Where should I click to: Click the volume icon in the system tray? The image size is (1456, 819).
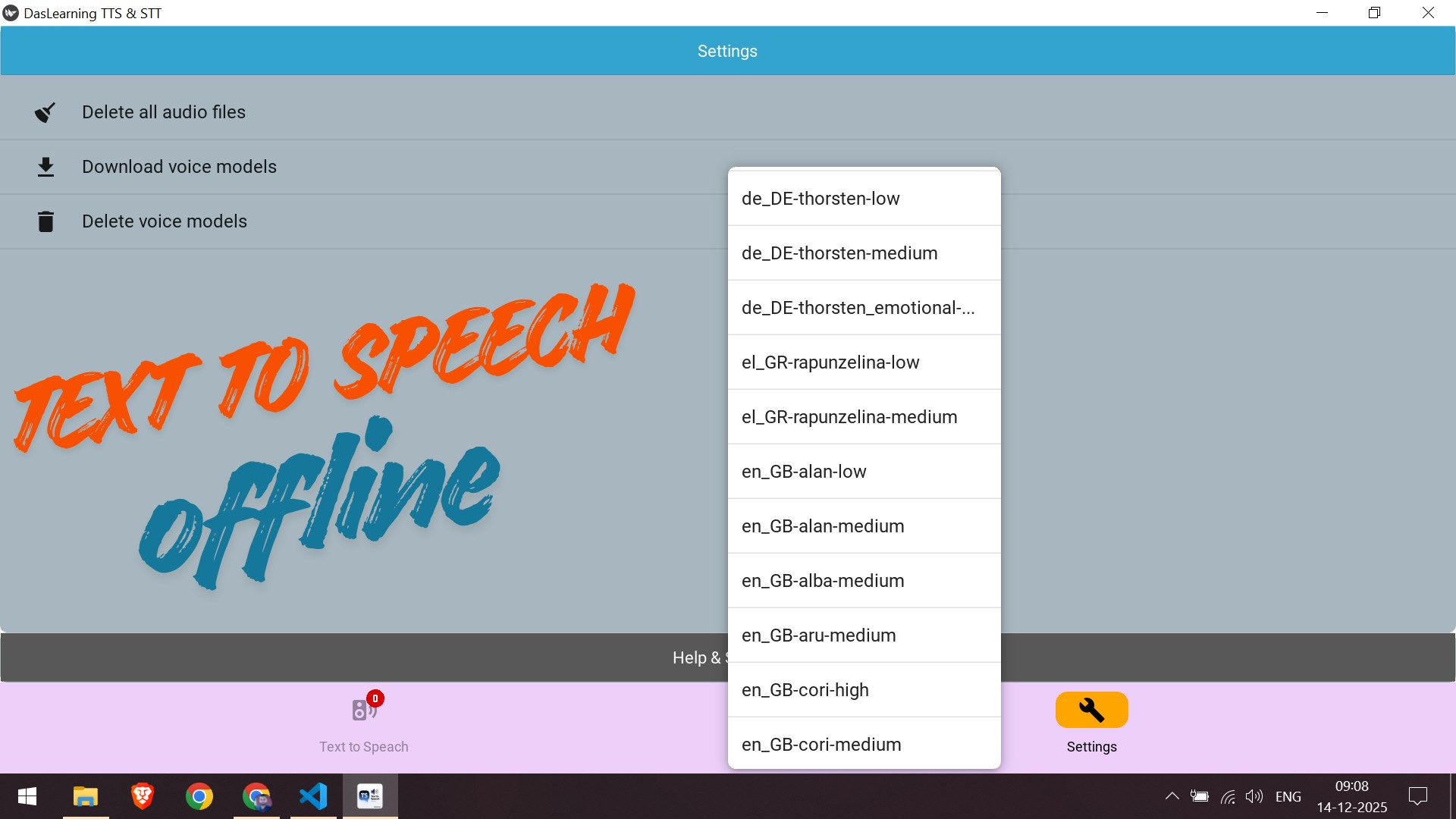[1254, 796]
